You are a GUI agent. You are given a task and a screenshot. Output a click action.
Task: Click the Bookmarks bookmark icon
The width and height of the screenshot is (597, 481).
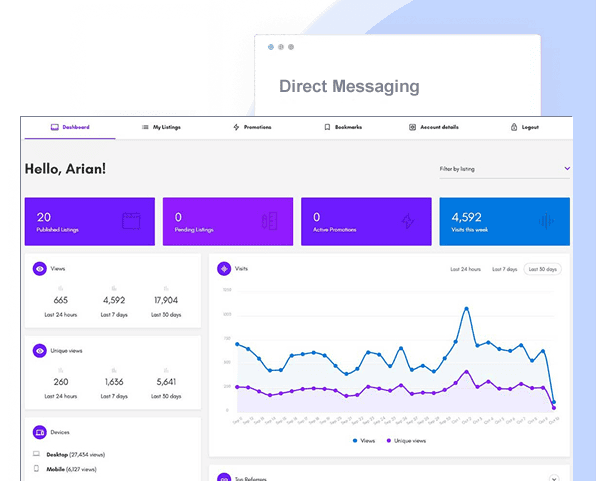tap(327, 127)
